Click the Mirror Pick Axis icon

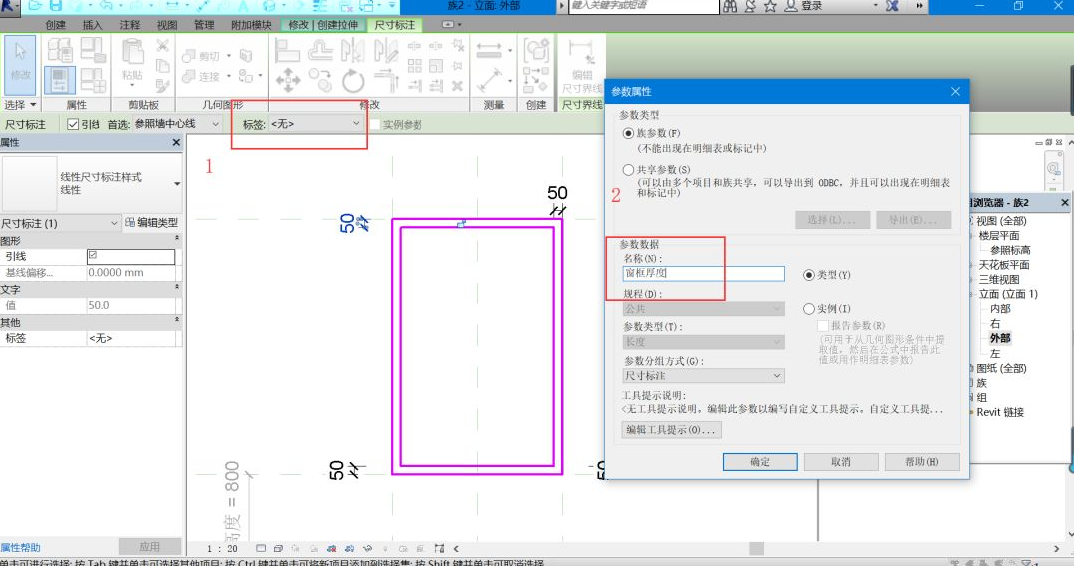353,50
